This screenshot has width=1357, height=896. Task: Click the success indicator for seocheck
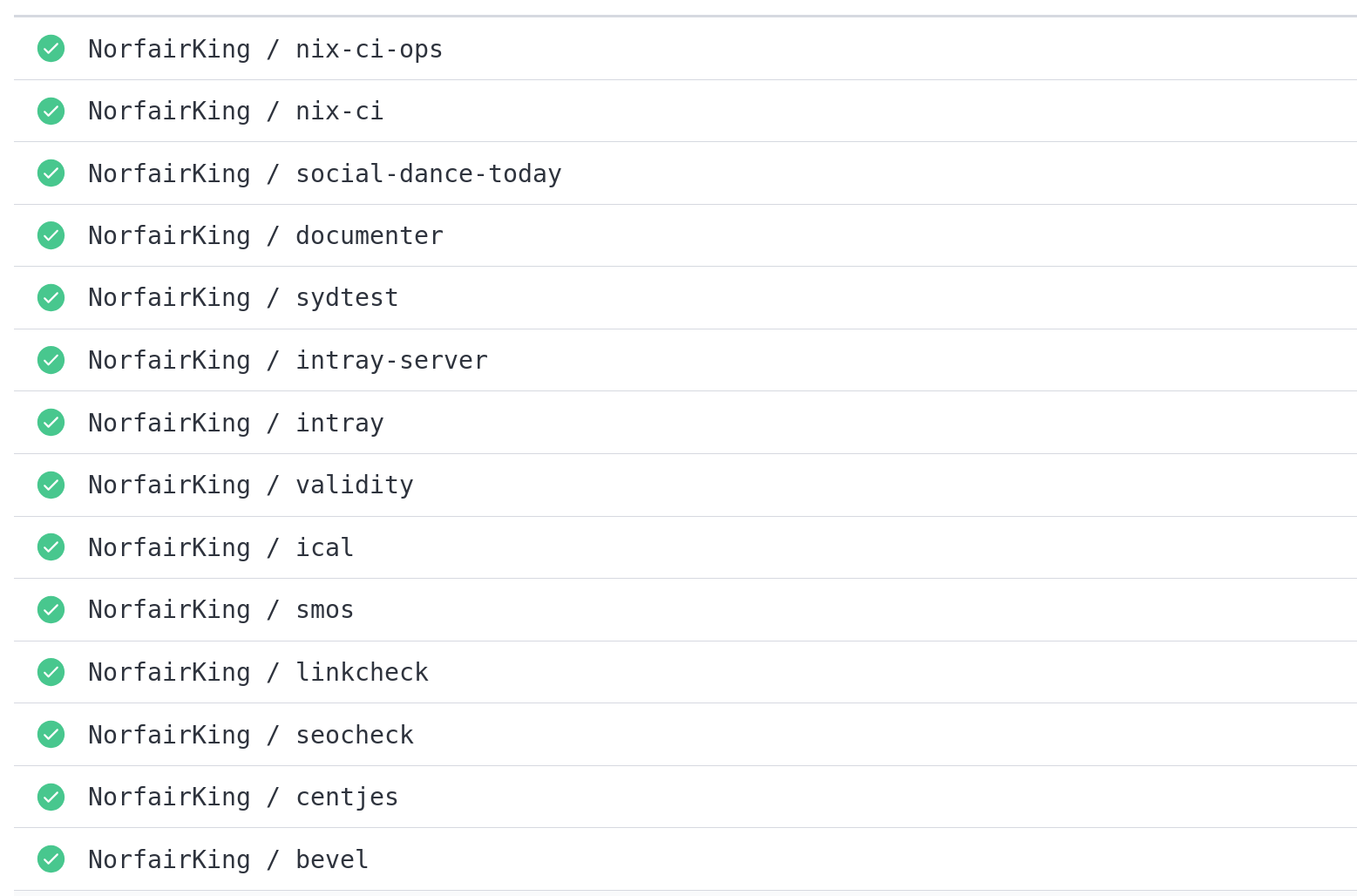tap(51, 735)
